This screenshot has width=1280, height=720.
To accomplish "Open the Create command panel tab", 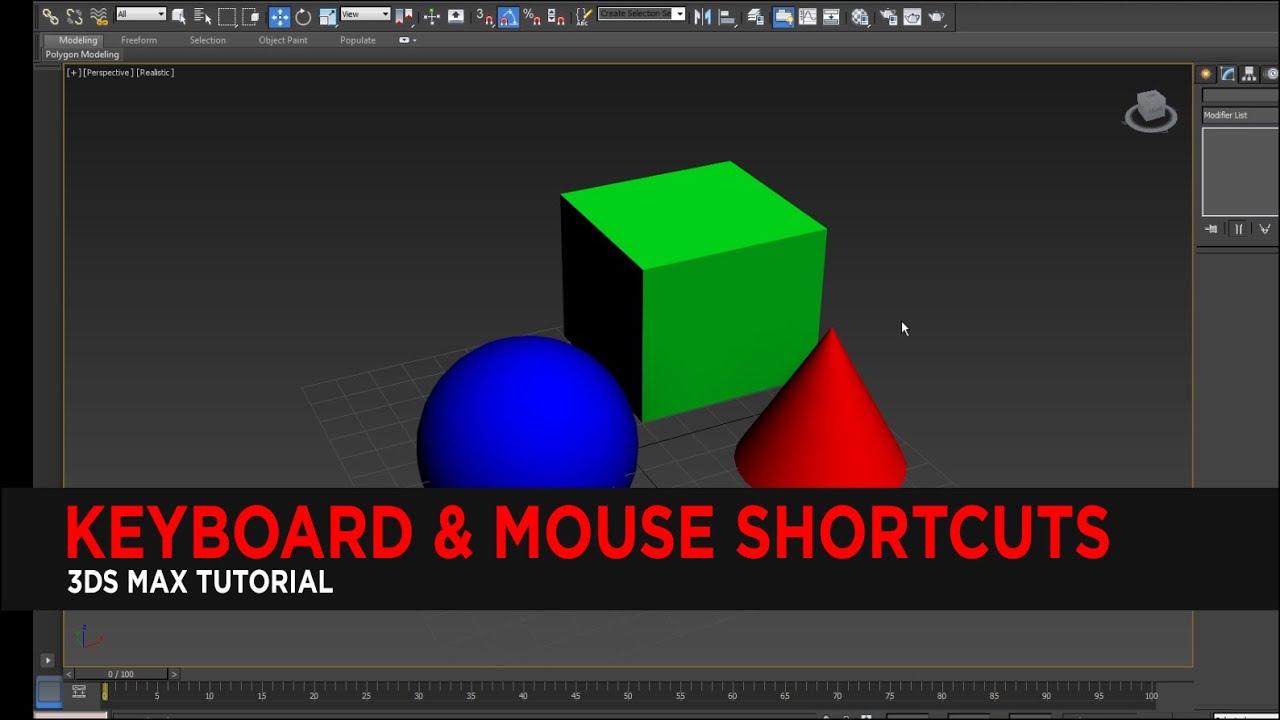I will 1206,74.
